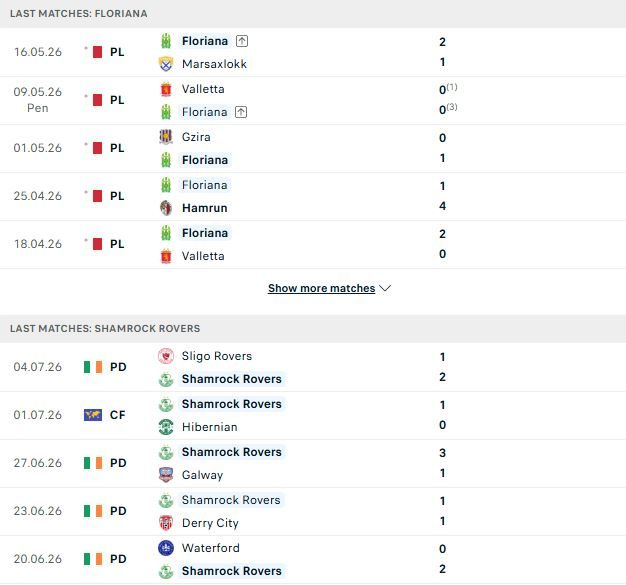626x585 pixels.
Task: Select the PD league label on 04.07.26
Action: point(118,367)
